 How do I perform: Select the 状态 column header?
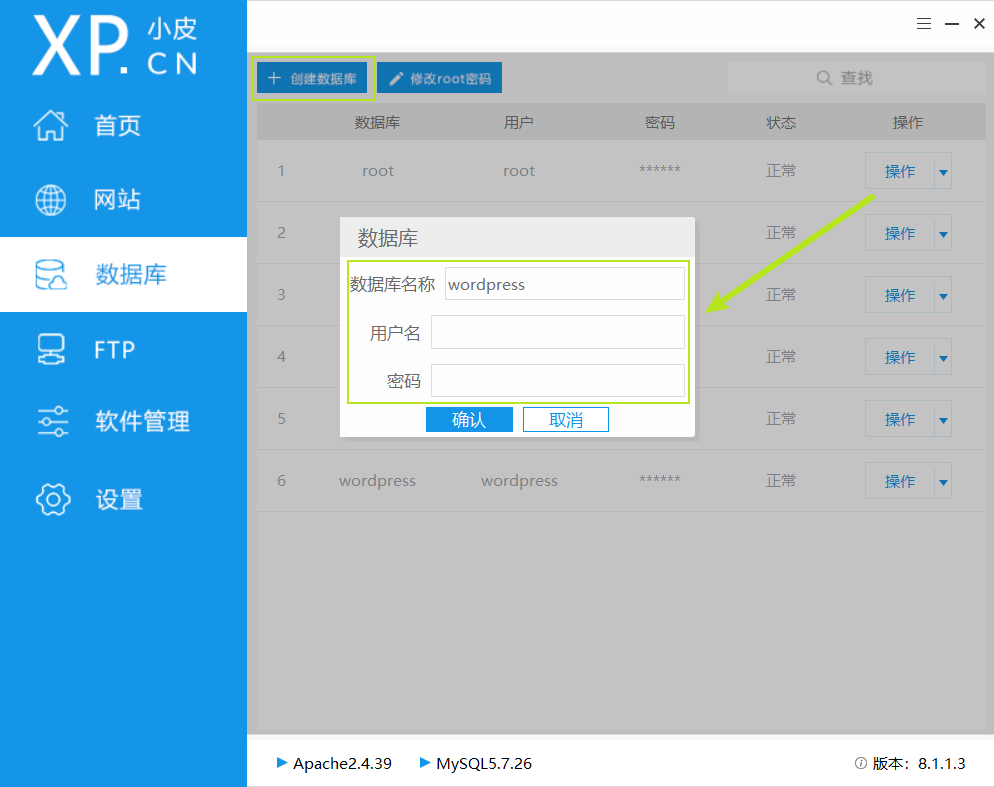point(781,122)
